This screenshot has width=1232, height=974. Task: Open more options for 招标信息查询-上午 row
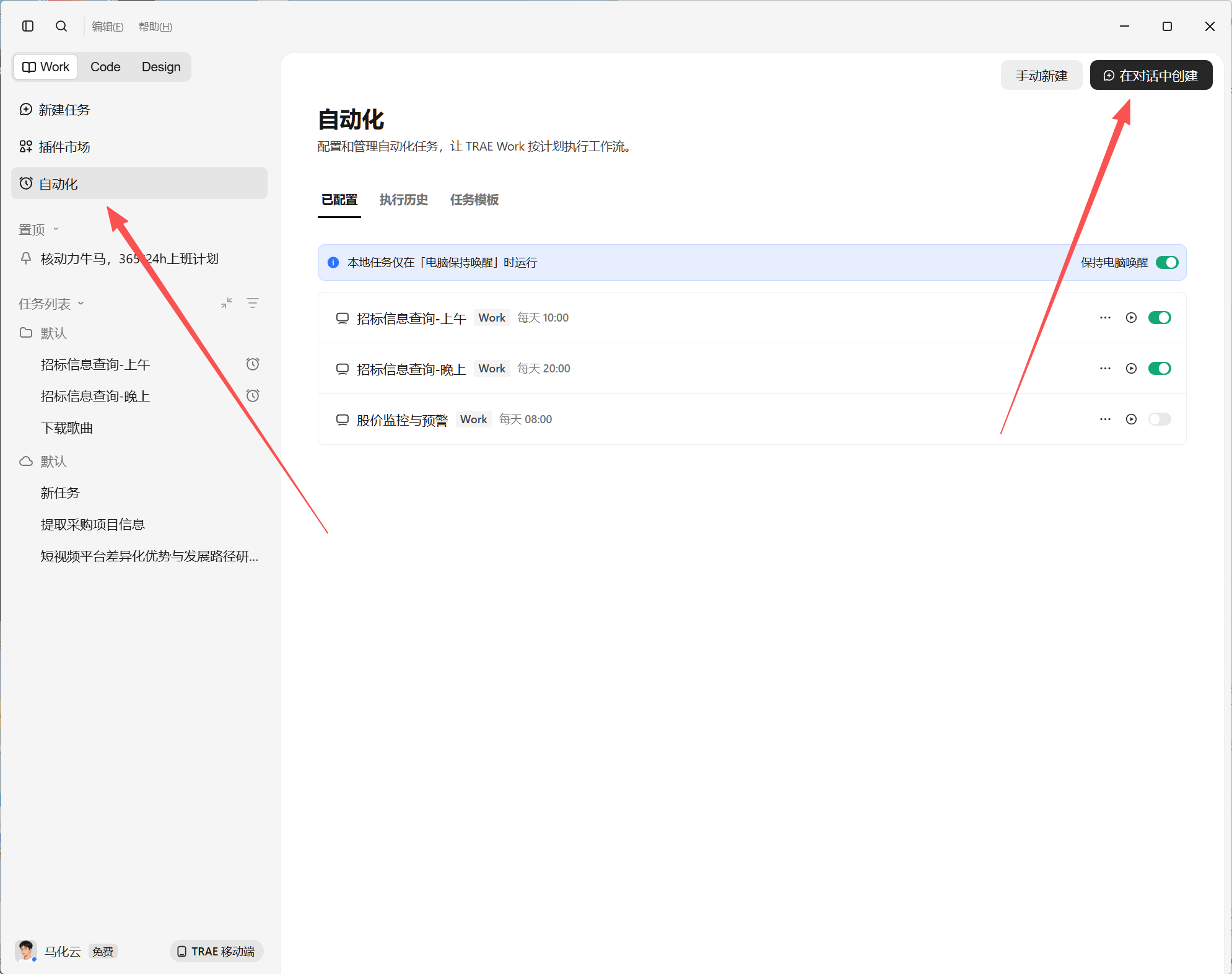click(x=1105, y=318)
